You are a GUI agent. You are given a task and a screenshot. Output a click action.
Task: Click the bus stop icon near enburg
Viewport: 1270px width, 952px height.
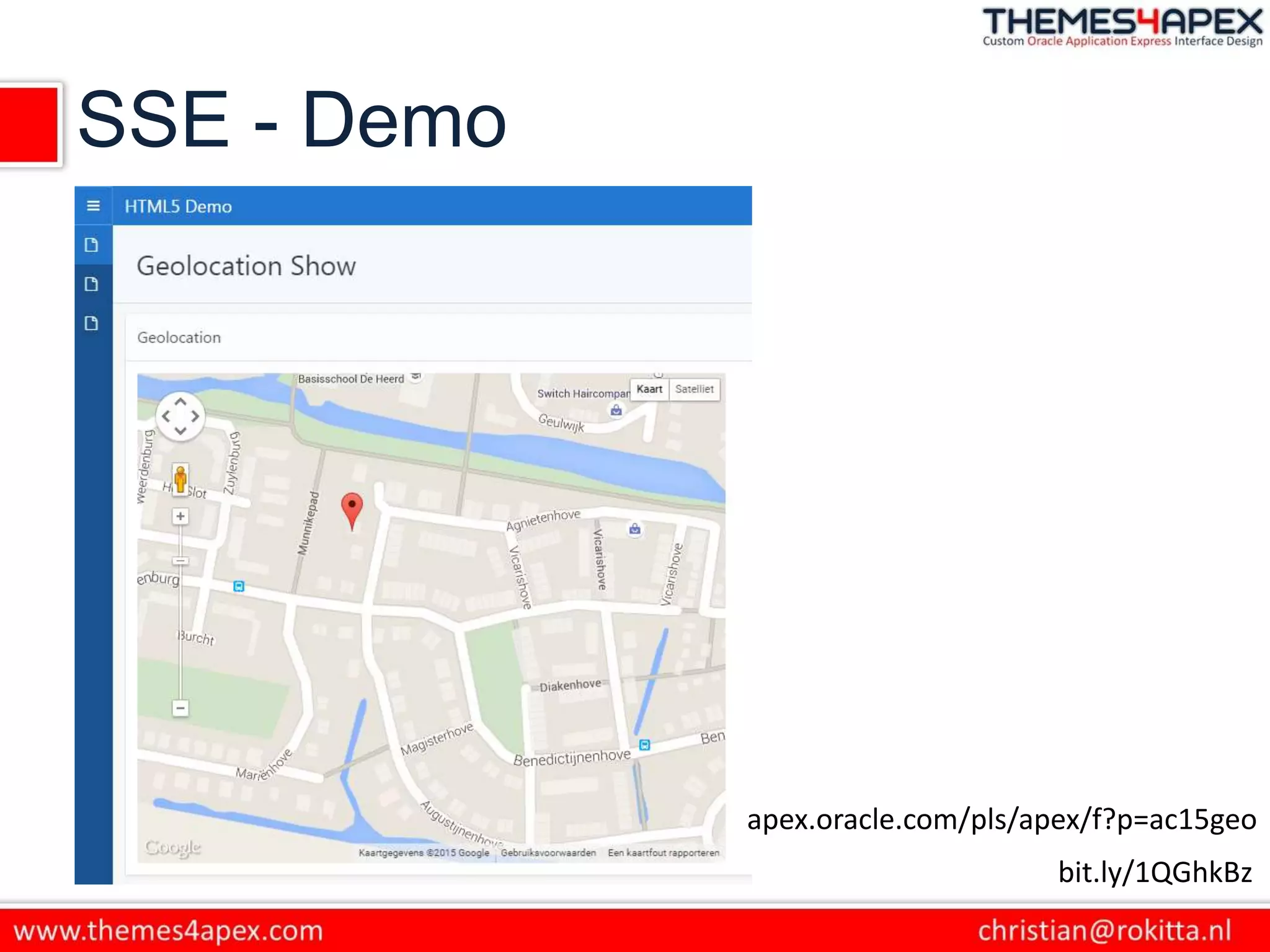point(239,586)
